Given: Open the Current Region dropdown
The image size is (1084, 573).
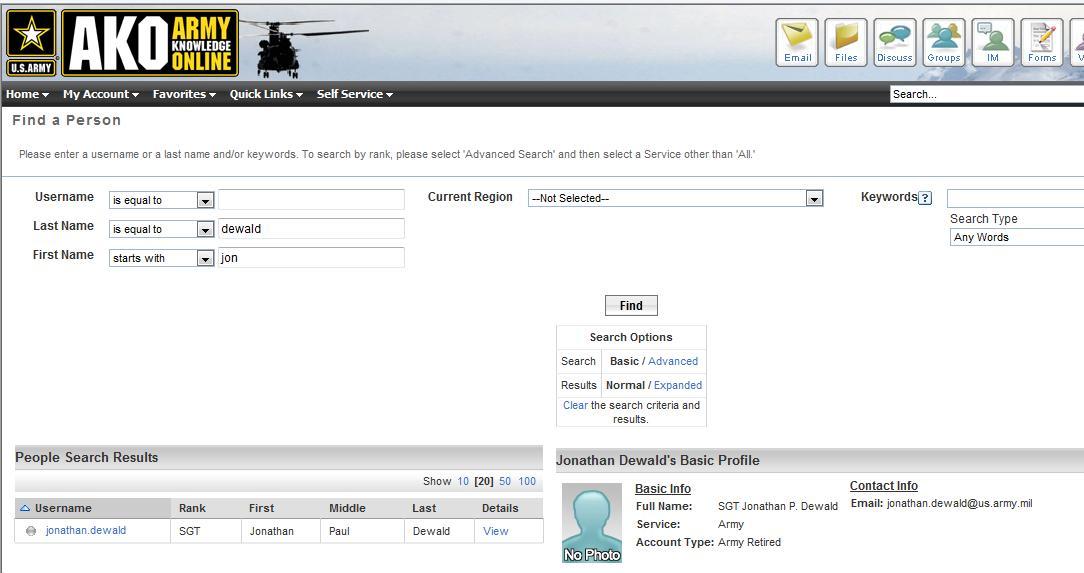Looking at the screenshot, I should coord(814,198).
